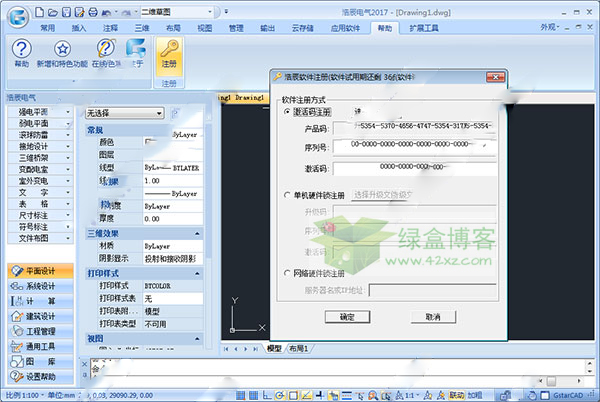This screenshot has width=600, height=402.
Task: Open the 无选择 selection dropdown
Action: coord(125,113)
